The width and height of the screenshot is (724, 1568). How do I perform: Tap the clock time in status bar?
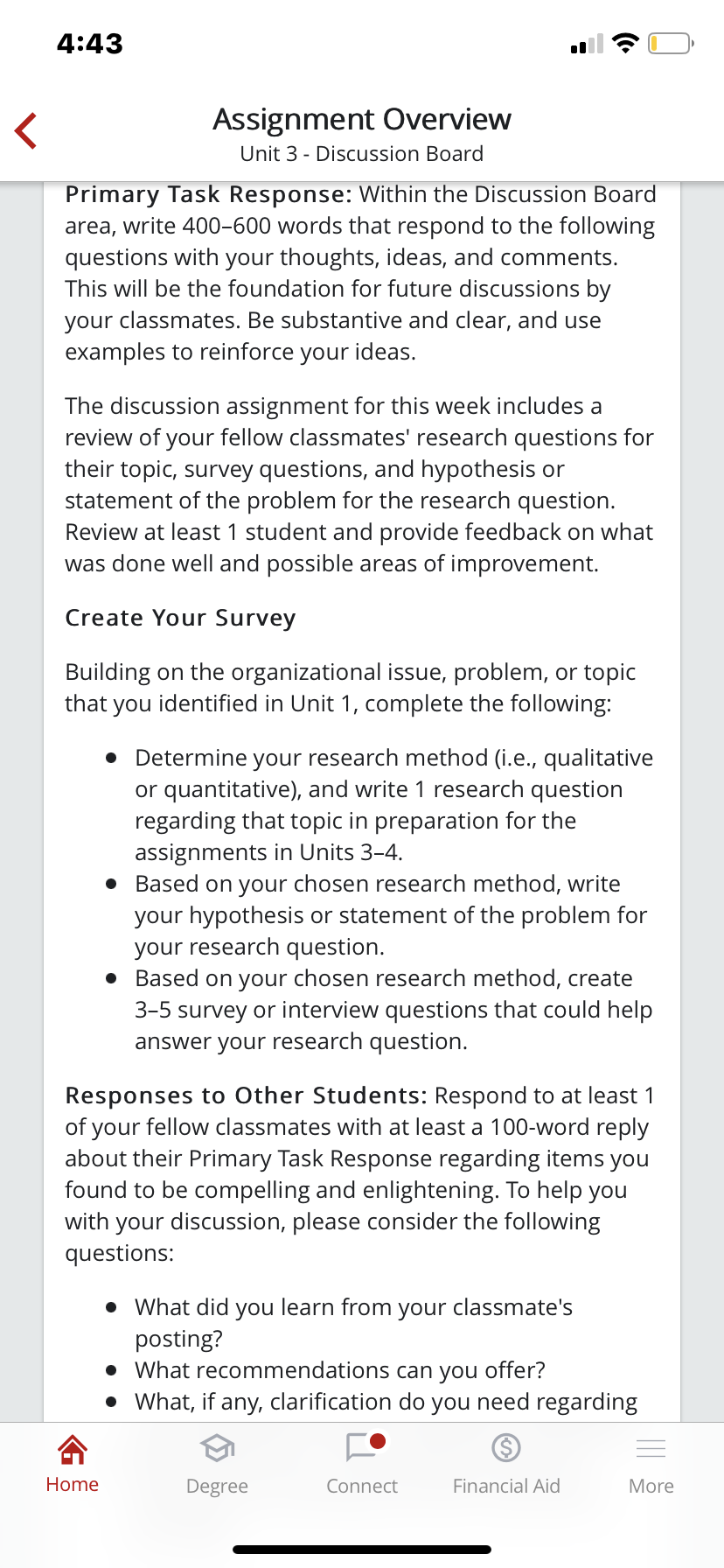(90, 44)
